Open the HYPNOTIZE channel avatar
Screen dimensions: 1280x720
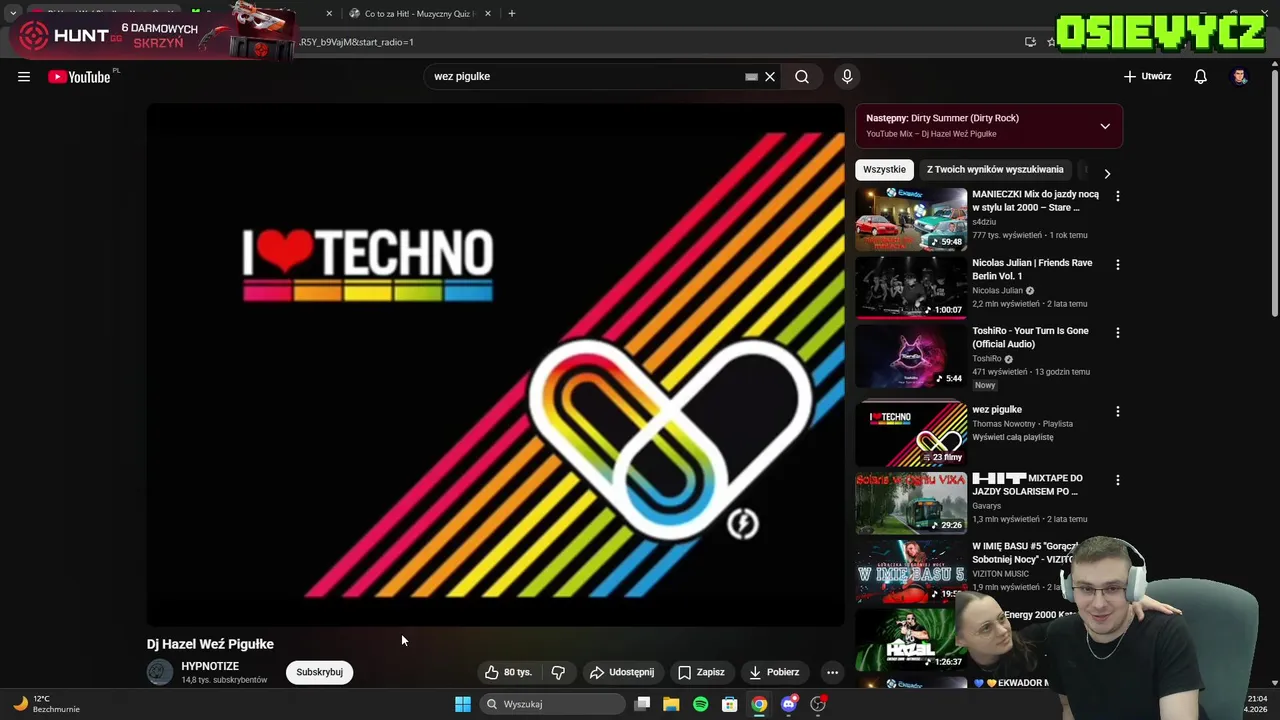coord(160,672)
